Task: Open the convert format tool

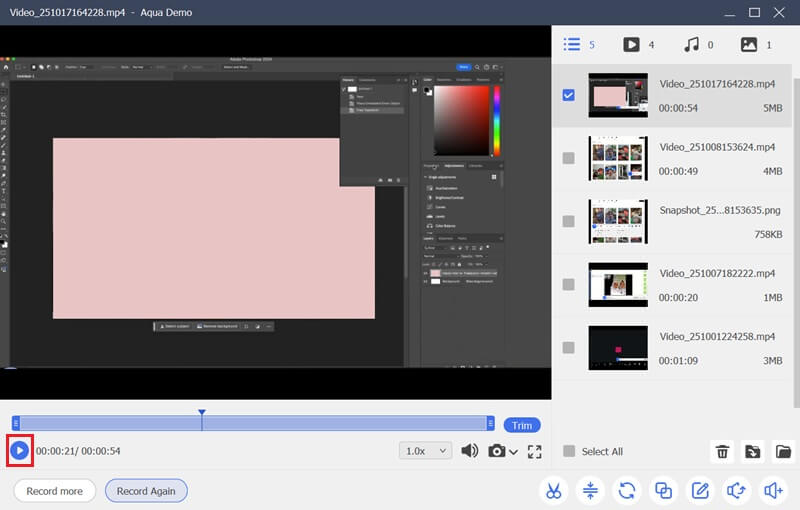Action: [x=627, y=491]
